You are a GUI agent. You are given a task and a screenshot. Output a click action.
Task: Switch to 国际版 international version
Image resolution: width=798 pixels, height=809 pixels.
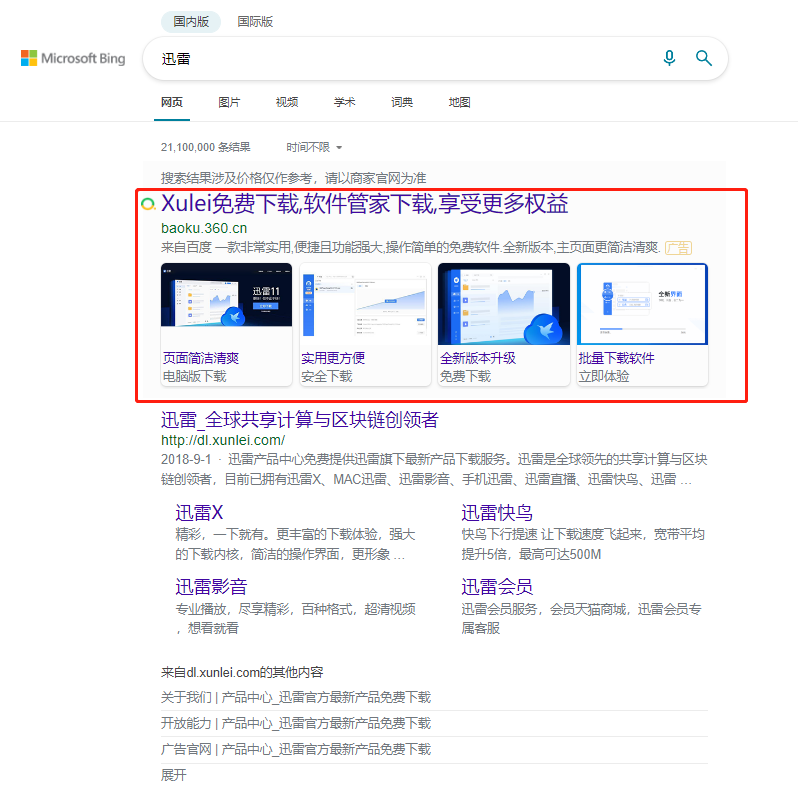coord(255,22)
